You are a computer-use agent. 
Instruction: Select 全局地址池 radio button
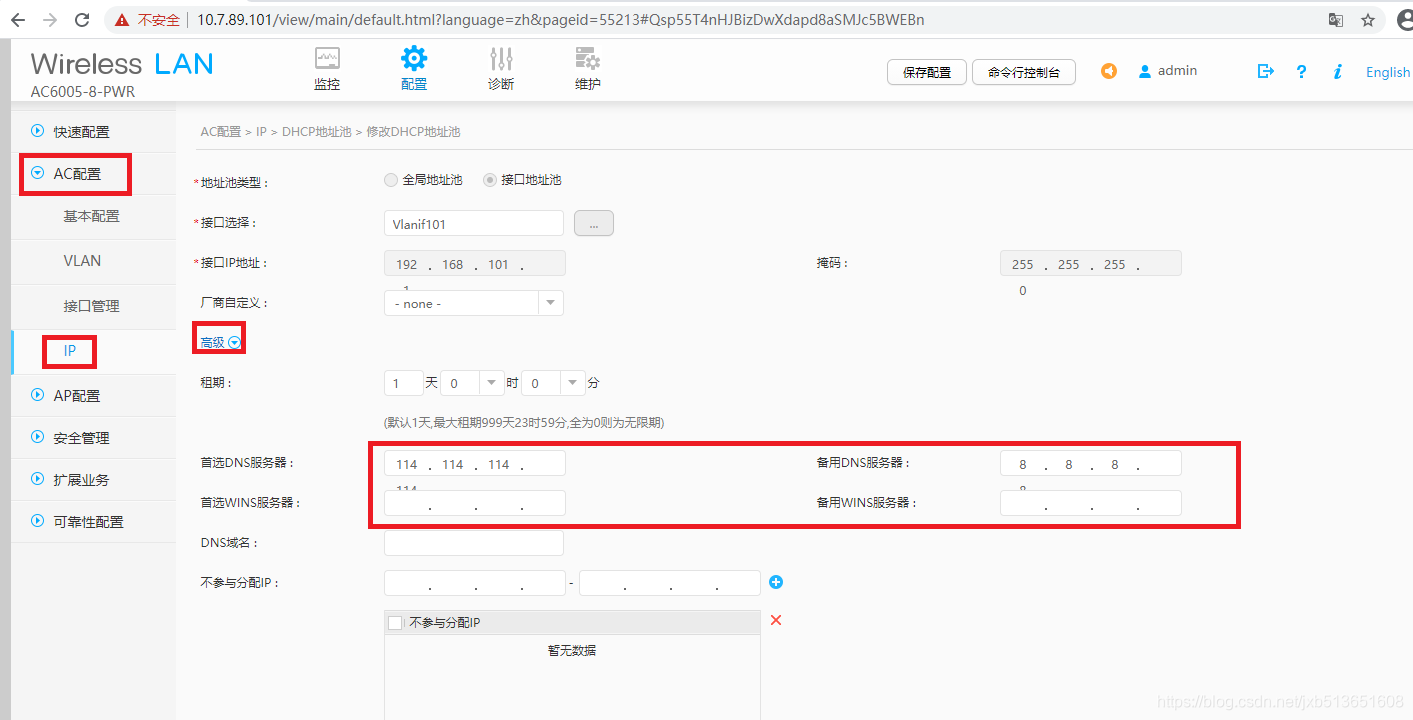coord(391,180)
